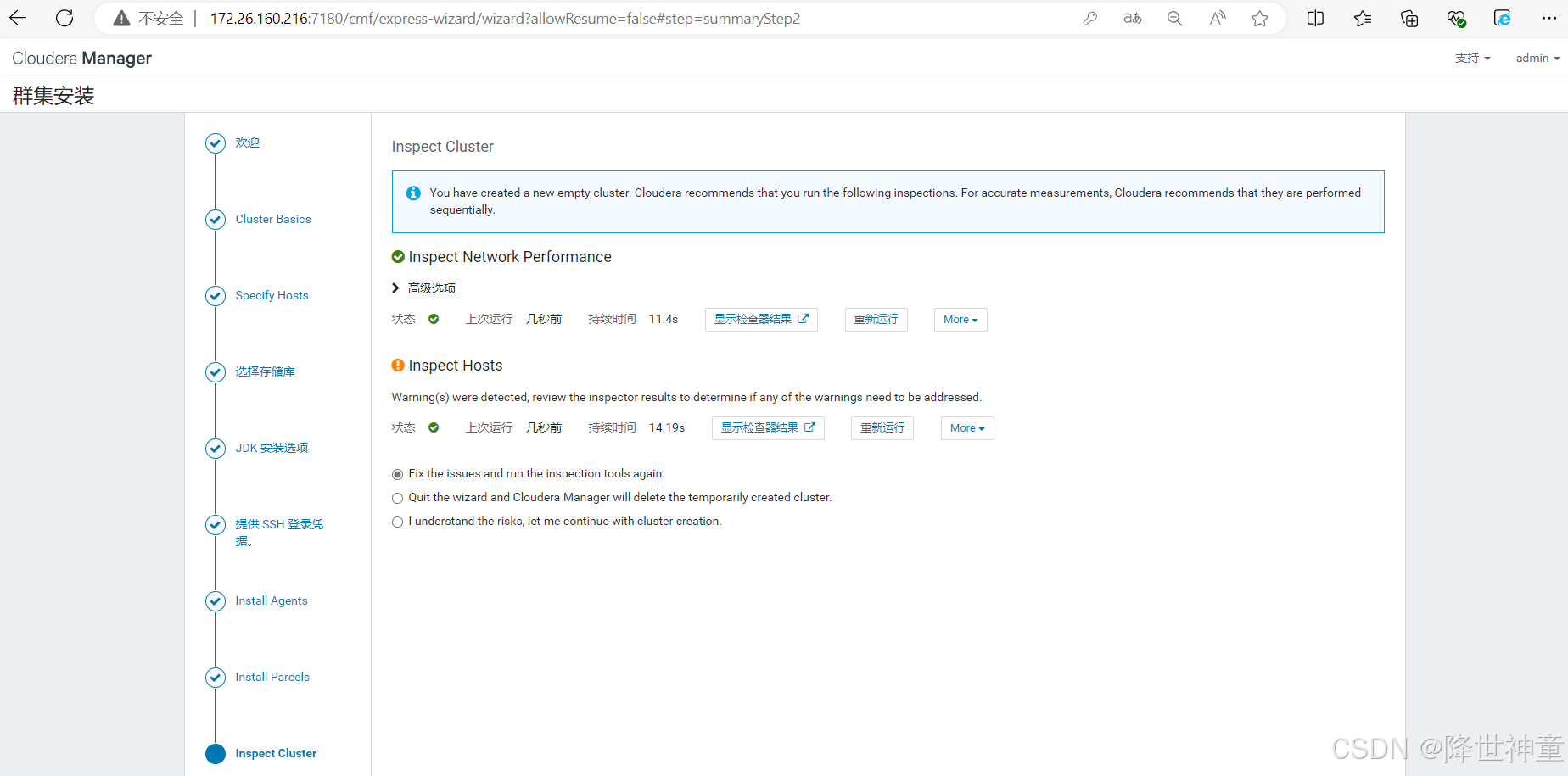Click the 14.19s duration value
Image resolution: width=1568 pixels, height=776 pixels.
pos(667,427)
